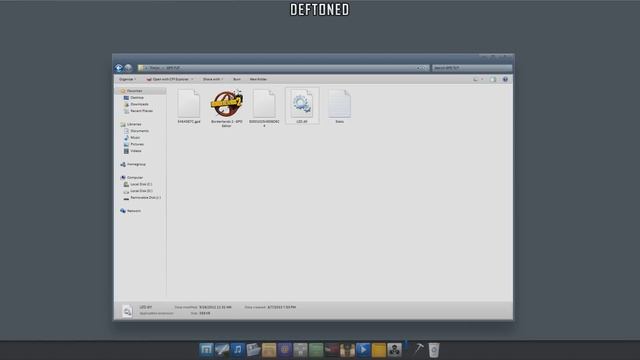Select the gear-icon DLL file
This screenshot has width=640, height=360.
tap(302, 106)
